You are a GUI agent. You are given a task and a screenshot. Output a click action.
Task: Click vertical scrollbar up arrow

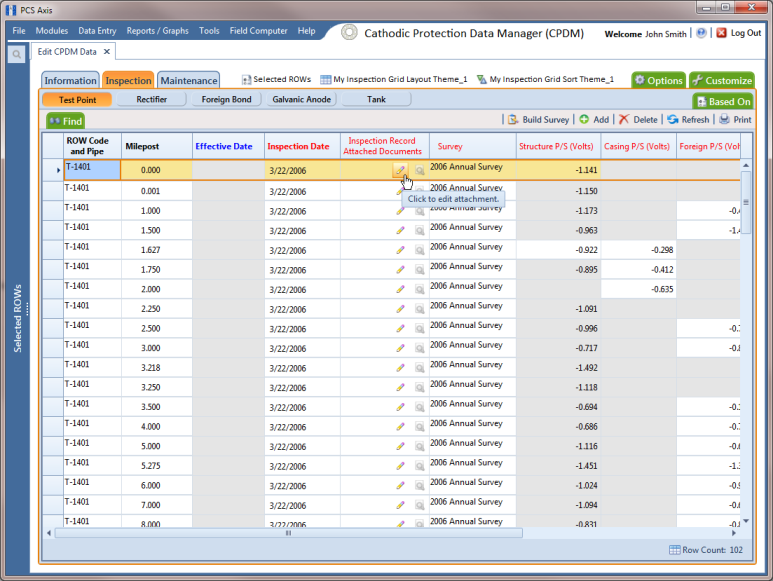click(746, 166)
